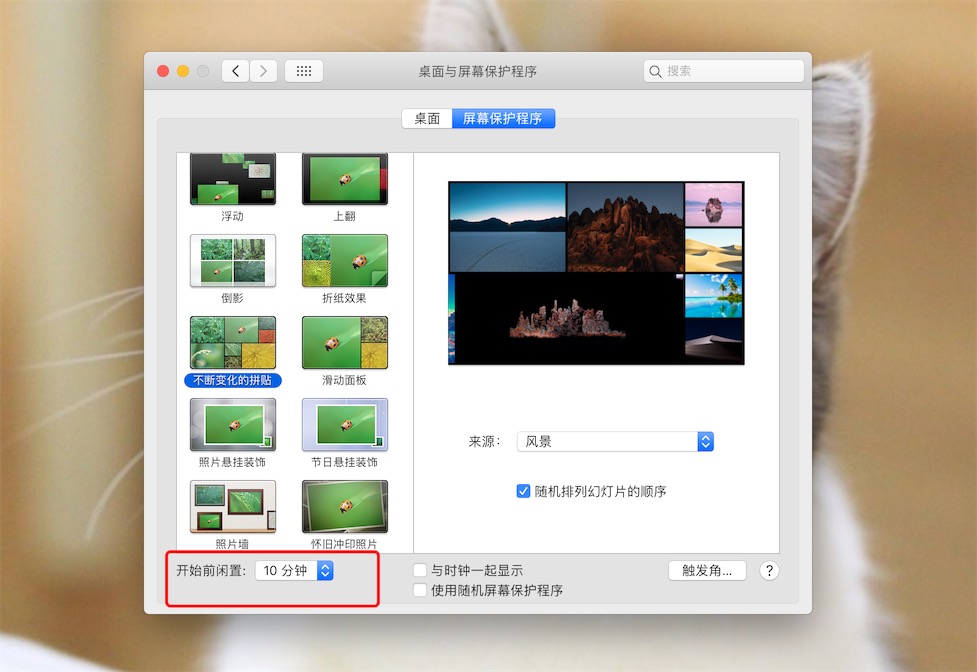The width and height of the screenshot is (977, 672).
Task: Uncheck 随机排列幻灯片的顺序 checkbox
Action: (x=523, y=491)
